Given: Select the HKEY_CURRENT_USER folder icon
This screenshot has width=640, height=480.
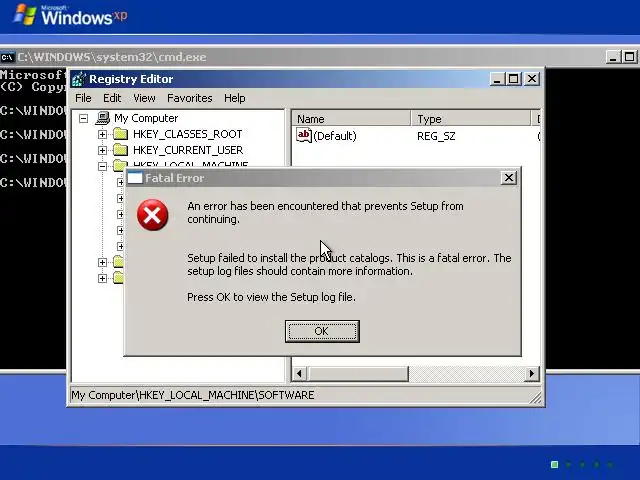Looking at the screenshot, I should point(120,150).
